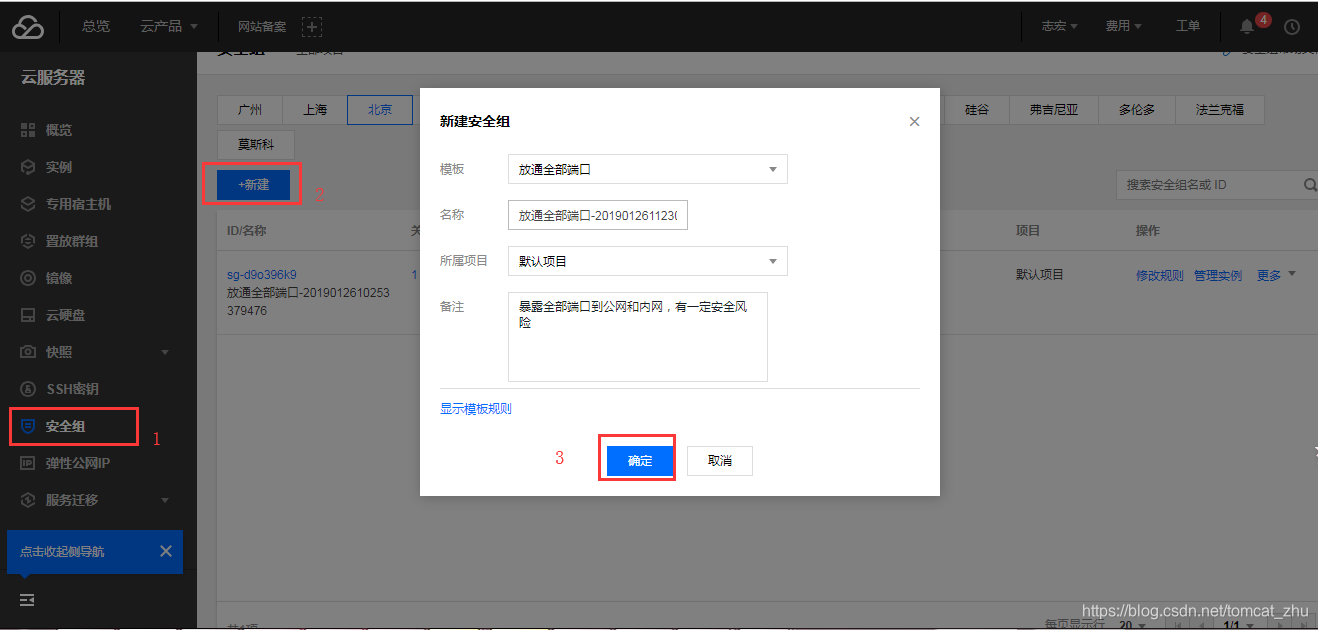
Task: Click the Tencent Cloud logo icon
Action: coord(28,27)
